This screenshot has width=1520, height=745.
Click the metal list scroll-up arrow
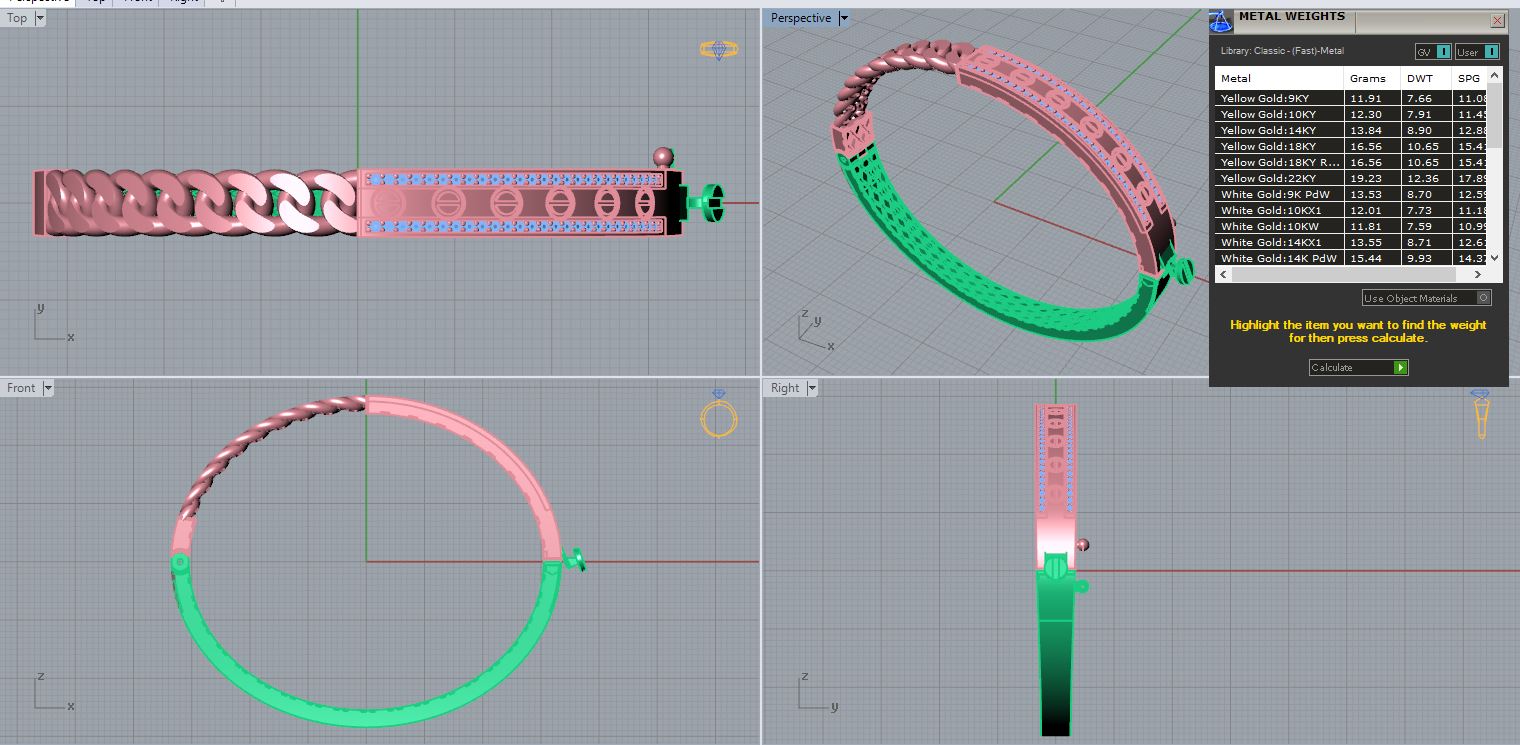pyautogui.click(x=1495, y=74)
